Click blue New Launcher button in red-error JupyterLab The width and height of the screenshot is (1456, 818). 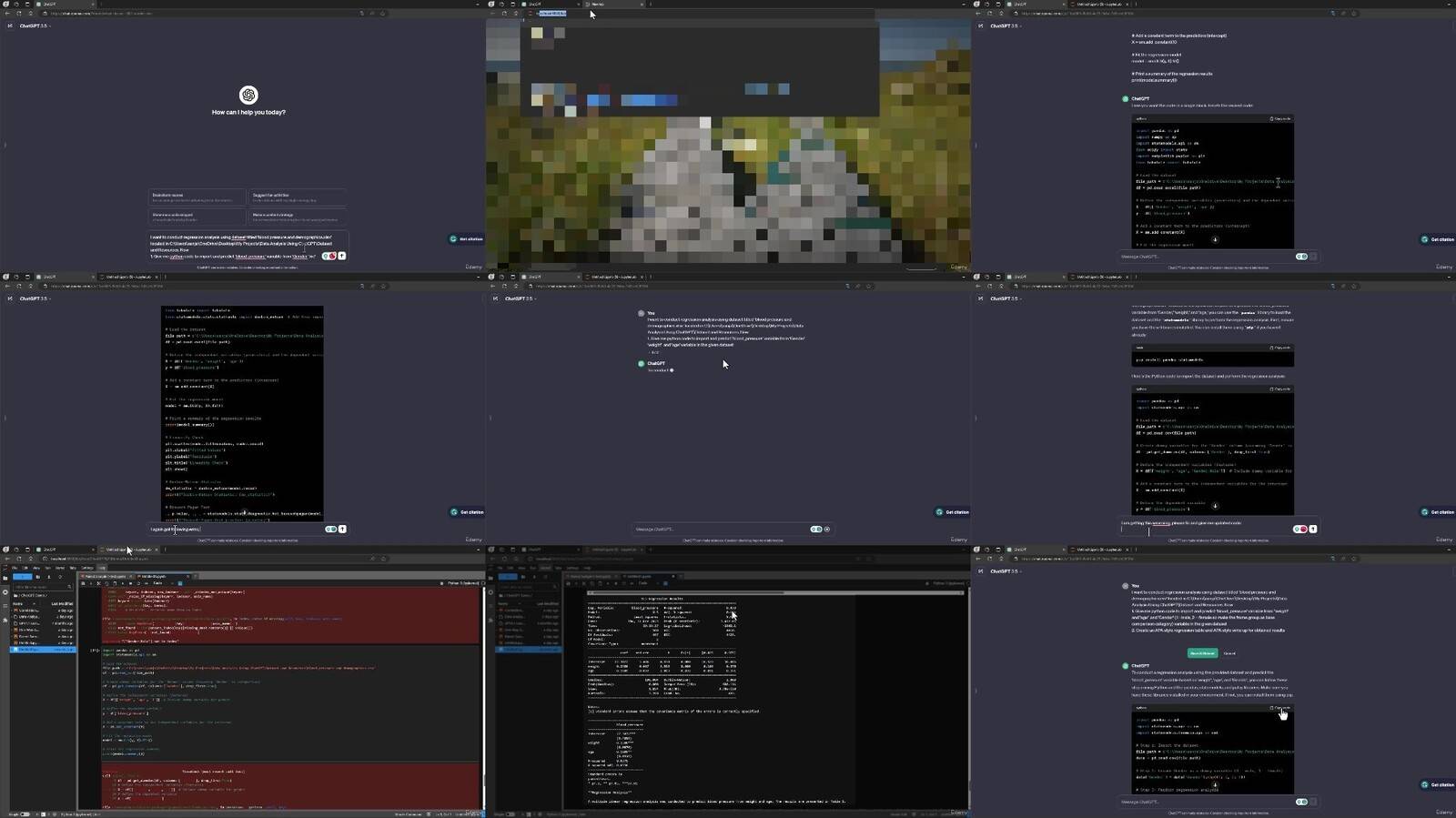point(22,577)
